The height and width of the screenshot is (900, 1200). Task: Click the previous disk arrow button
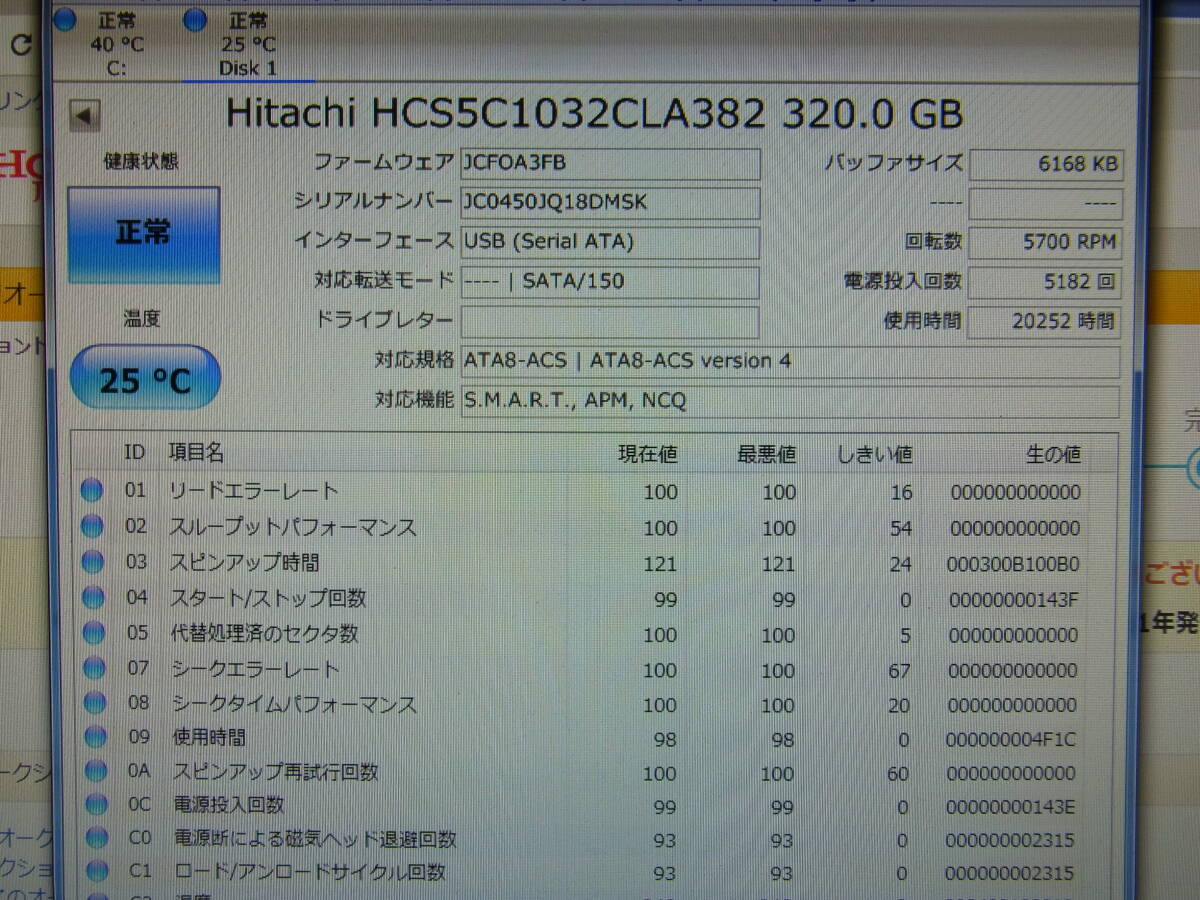85,115
